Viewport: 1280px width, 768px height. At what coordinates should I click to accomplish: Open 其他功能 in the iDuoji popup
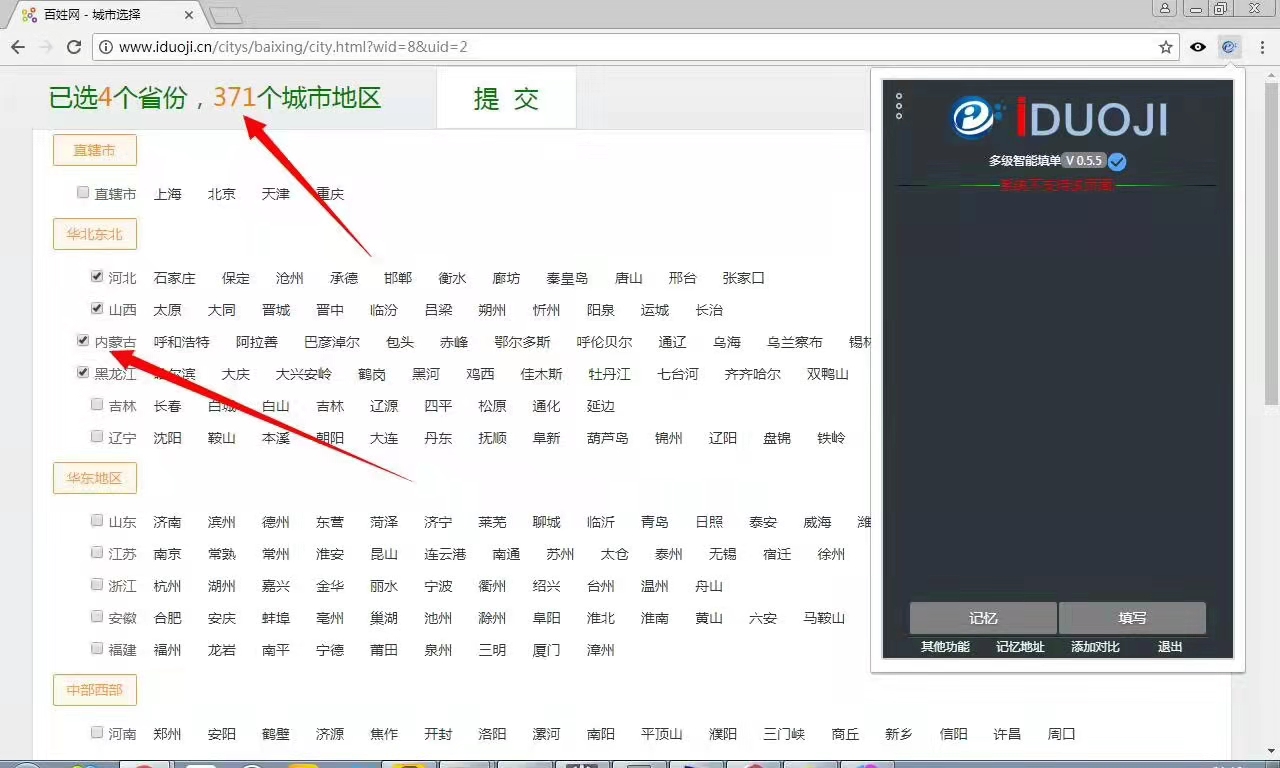945,647
